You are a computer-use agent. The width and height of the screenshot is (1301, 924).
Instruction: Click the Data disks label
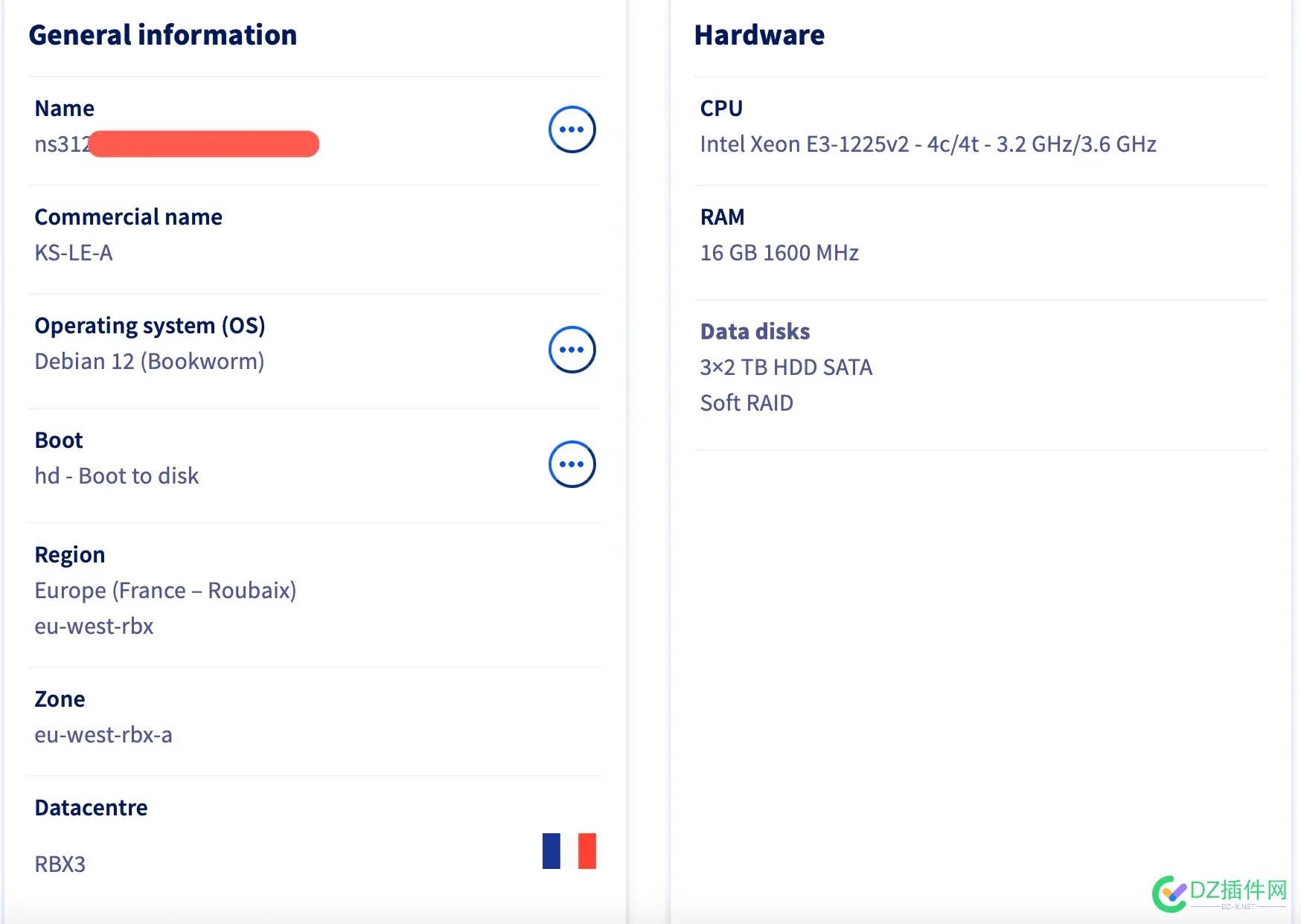pyautogui.click(x=755, y=332)
